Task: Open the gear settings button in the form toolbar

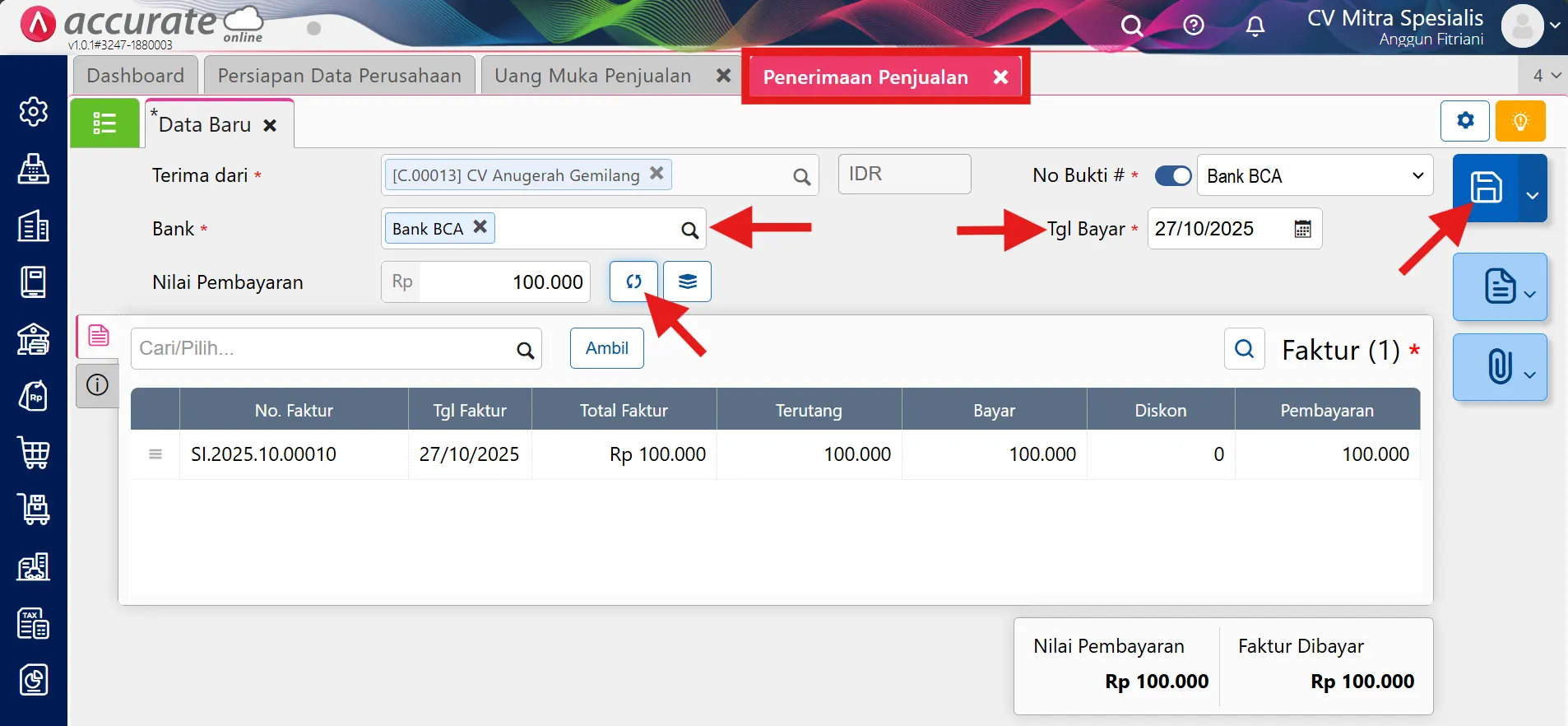Action: [x=1464, y=121]
